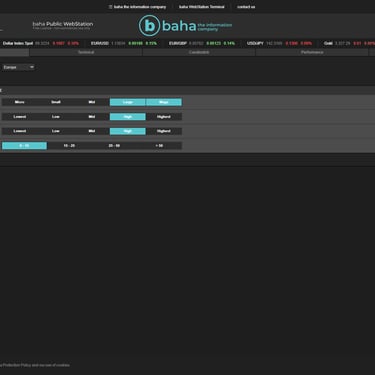
Task: Select the '> 50' range option
Action: click(159, 146)
